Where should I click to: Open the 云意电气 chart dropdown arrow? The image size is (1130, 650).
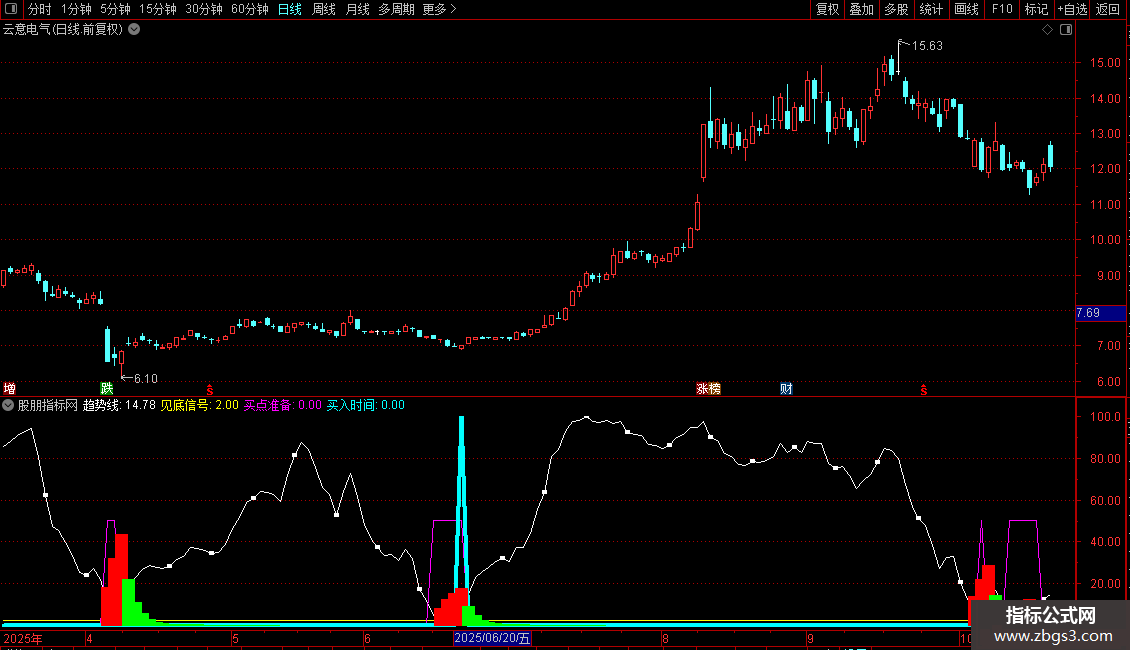(x=134, y=30)
